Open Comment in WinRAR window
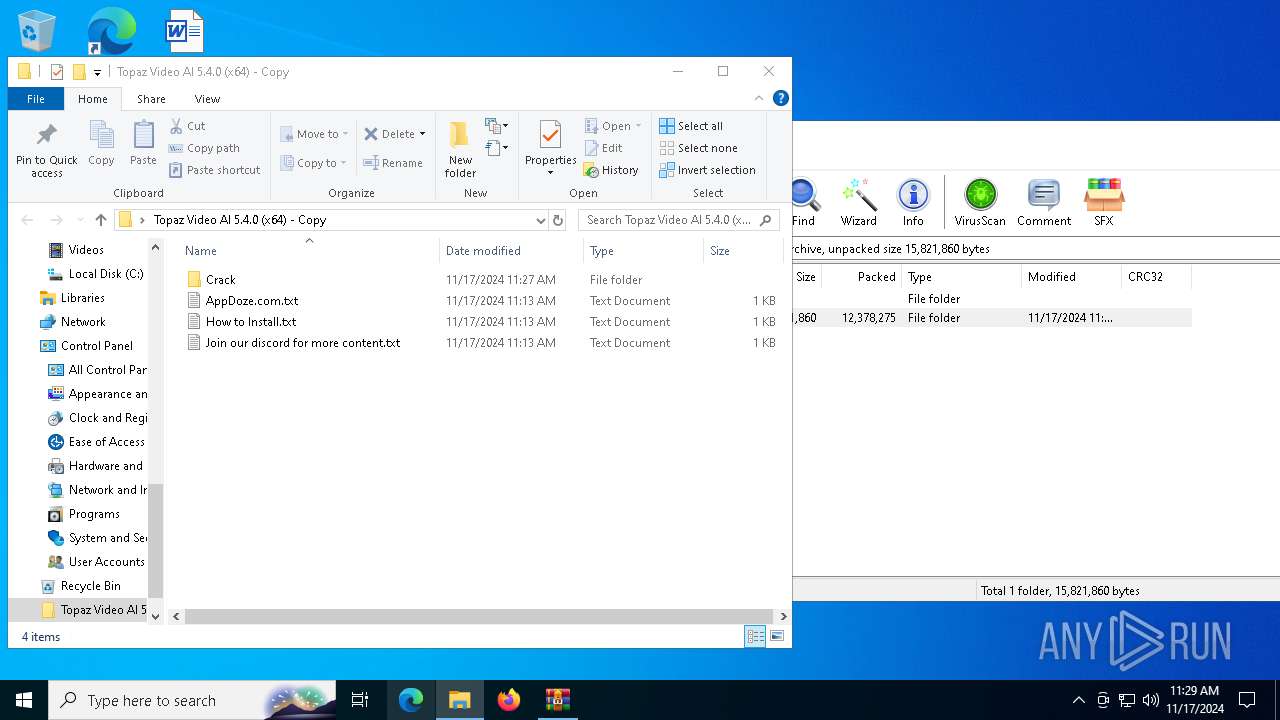Viewport: 1280px width, 720px height. pyautogui.click(x=1044, y=203)
